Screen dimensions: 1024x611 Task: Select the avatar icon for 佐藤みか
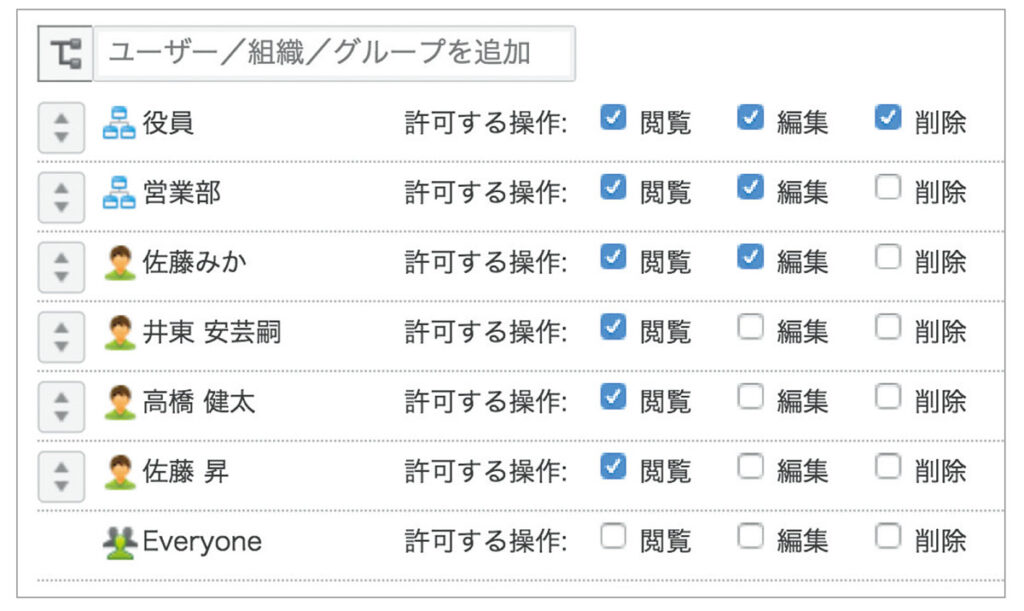click(119, 261)
